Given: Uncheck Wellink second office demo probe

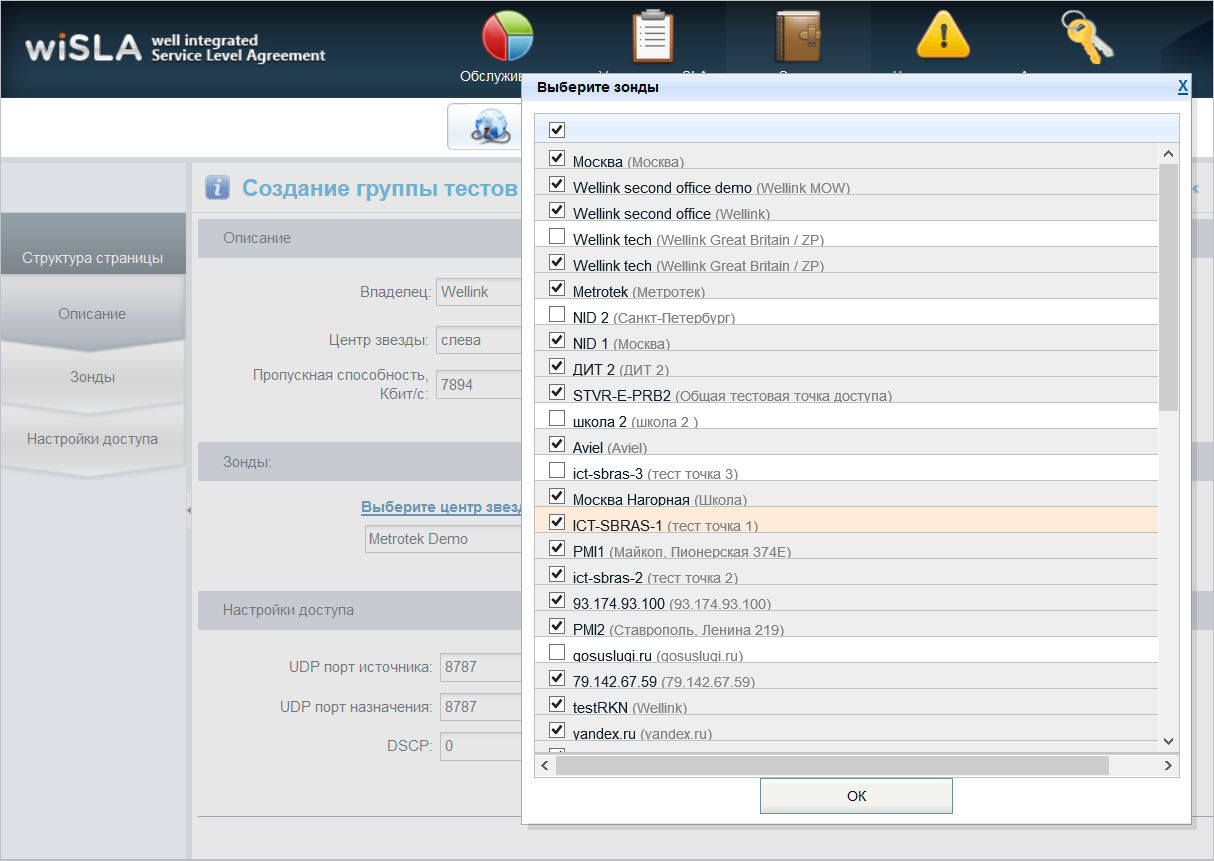Looking at the screenshot, I should (557, 184).
